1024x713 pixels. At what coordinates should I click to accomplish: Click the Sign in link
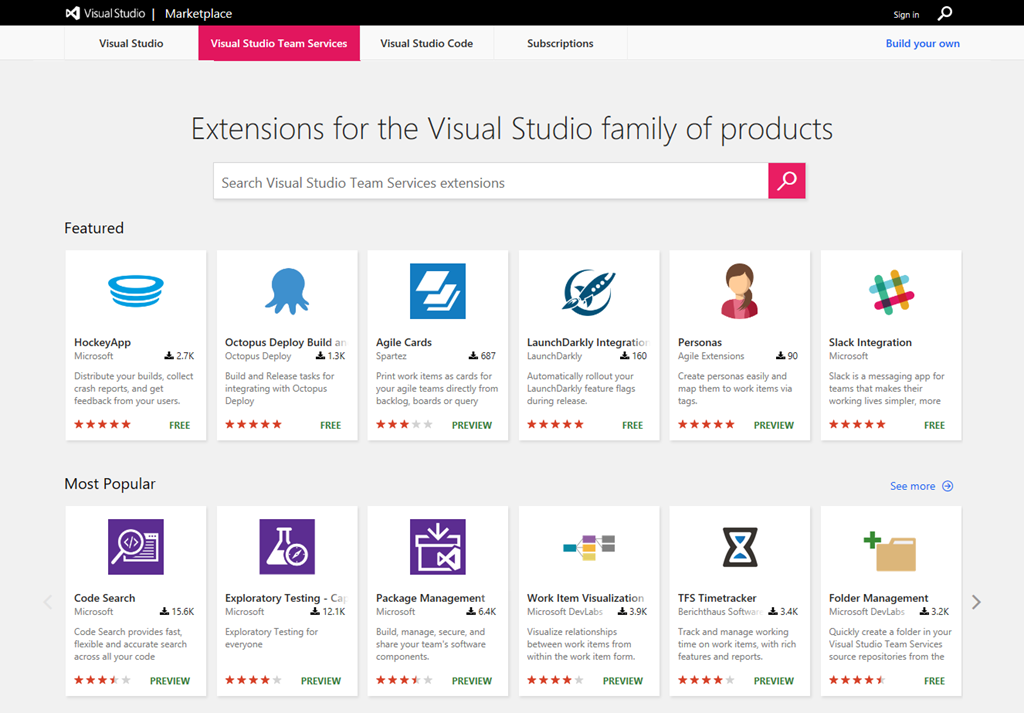[906, 14]
